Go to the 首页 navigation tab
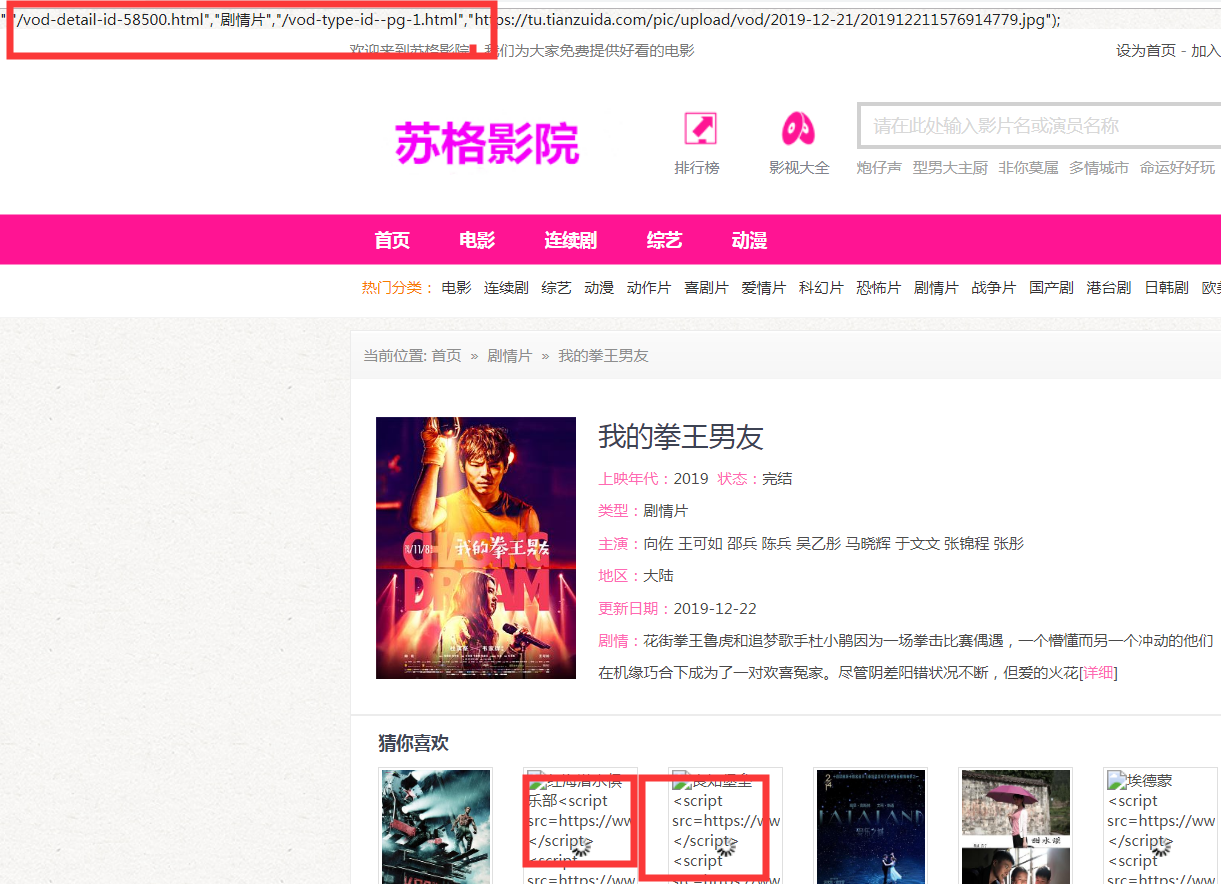 pyautogui.click(x=392, y=240)
